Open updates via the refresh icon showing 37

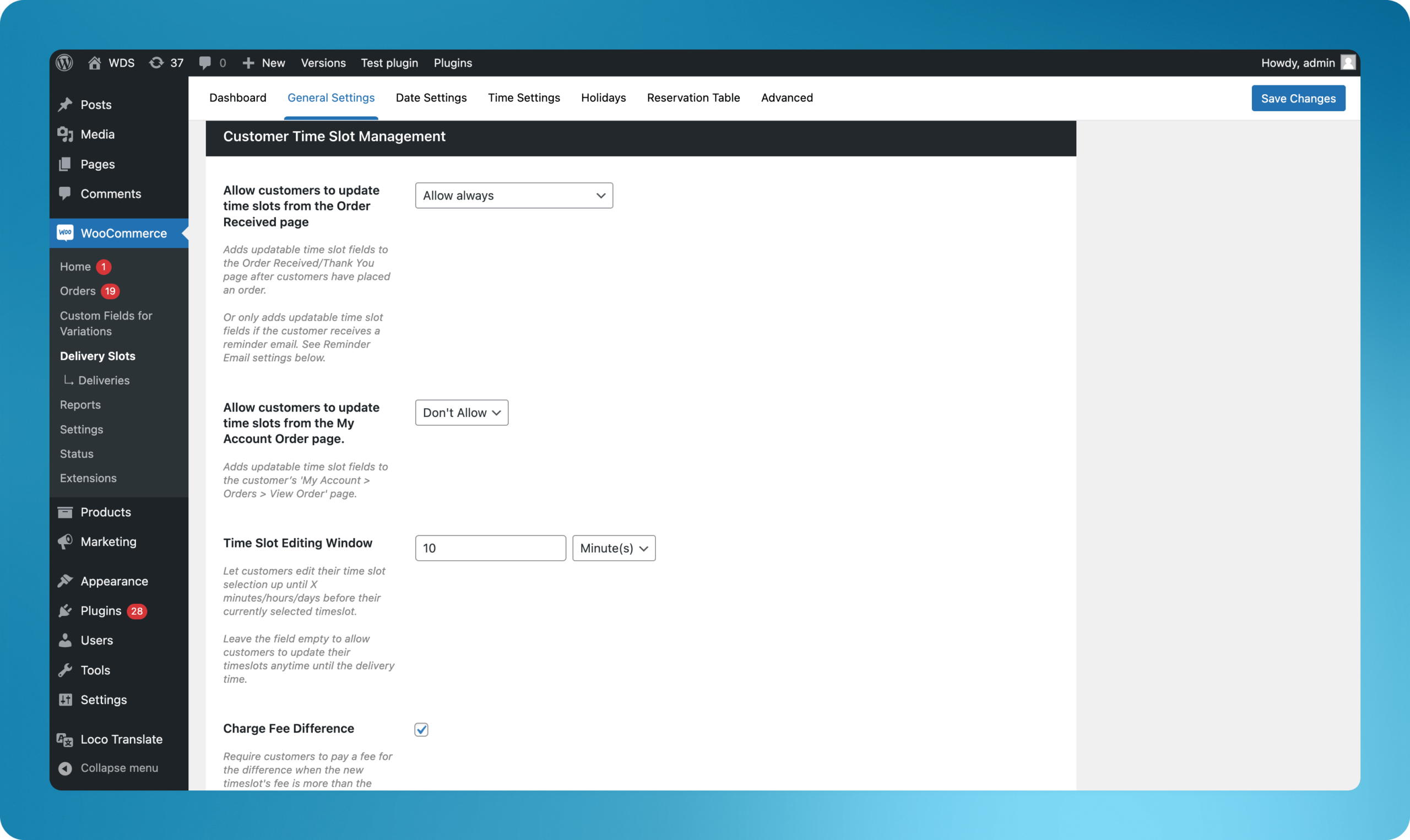coord(158,62)
